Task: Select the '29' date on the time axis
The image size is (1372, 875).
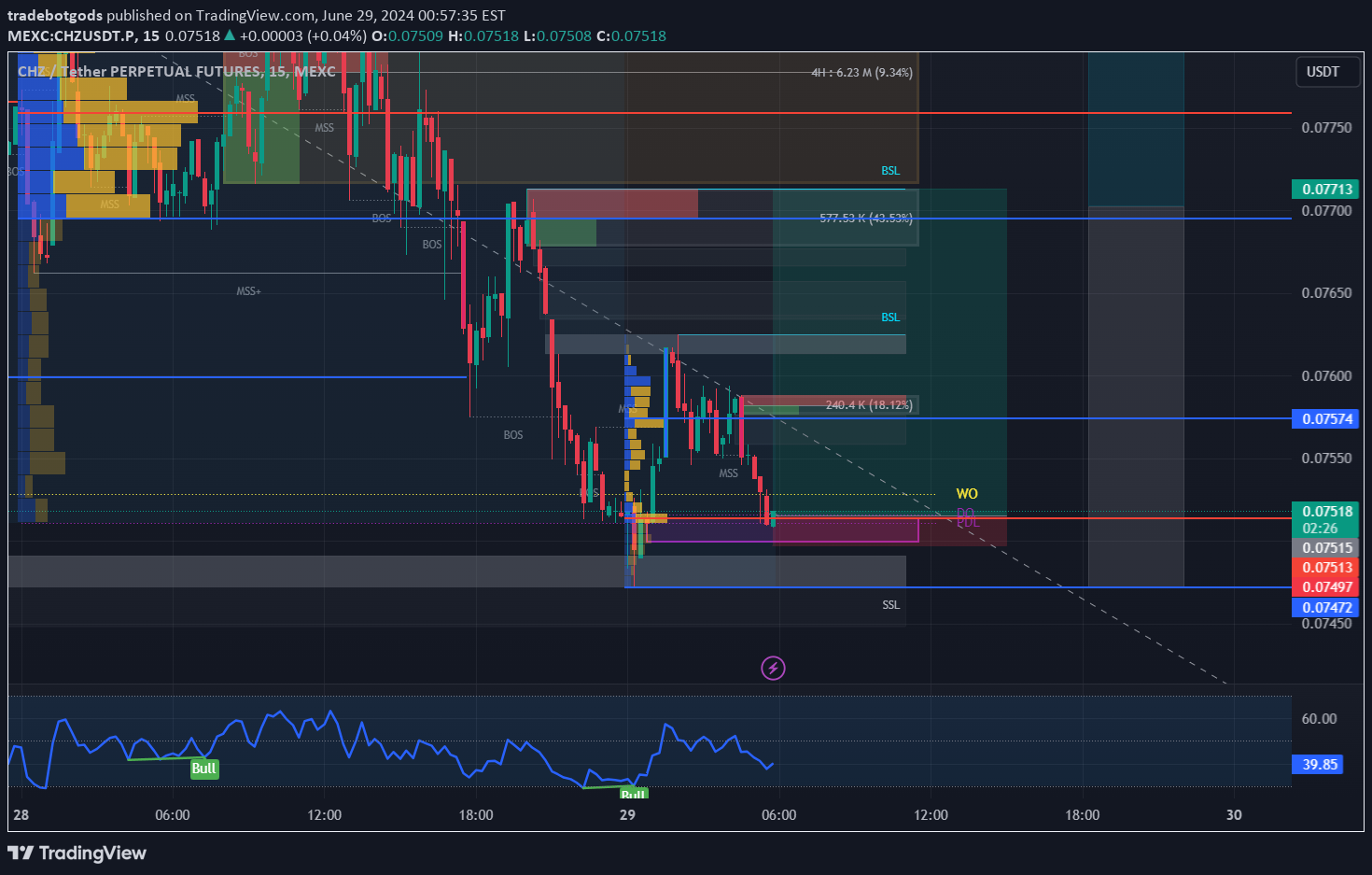Action: tap(627, 814)
